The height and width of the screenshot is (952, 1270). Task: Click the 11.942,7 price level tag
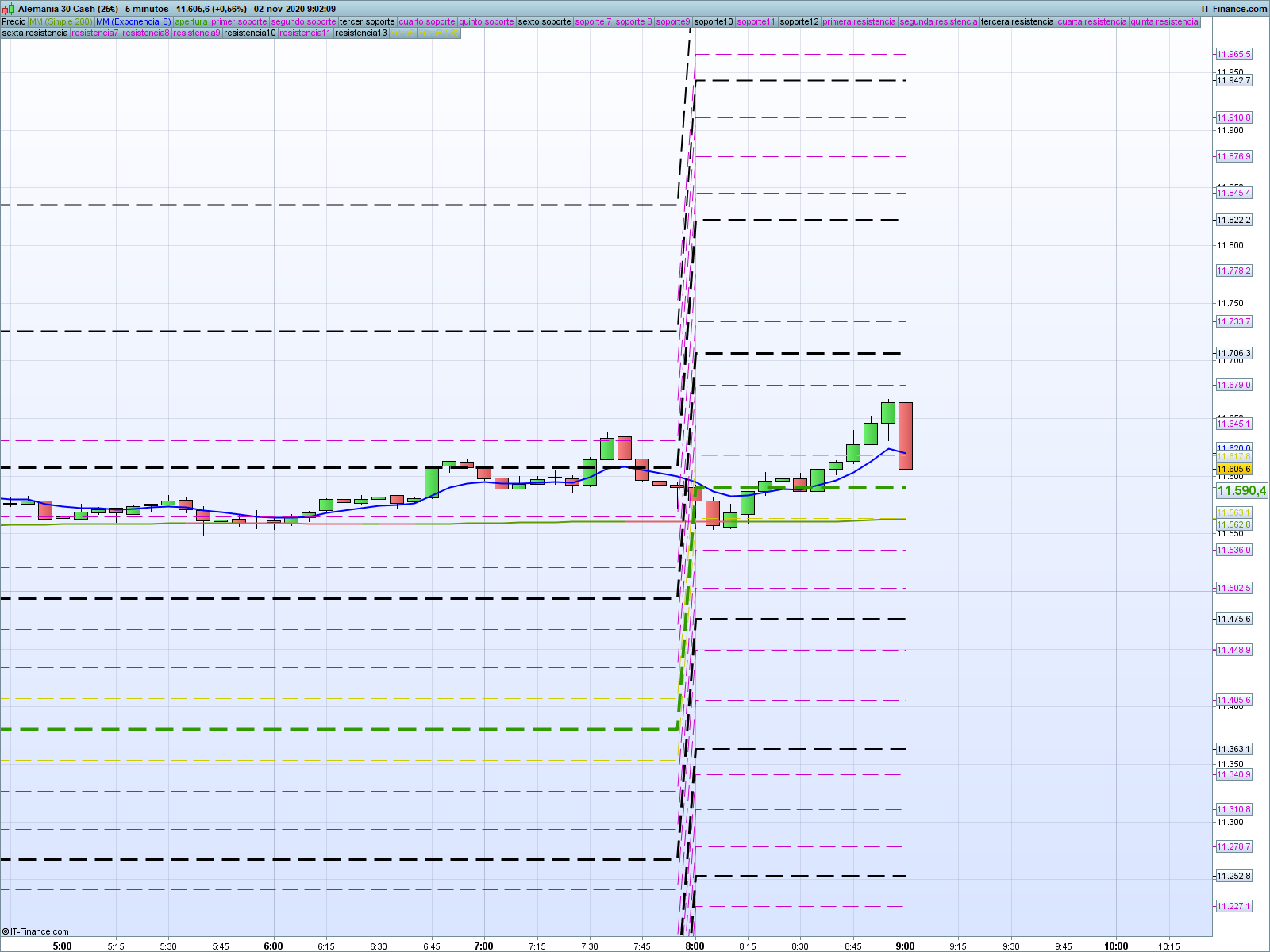[1234, 80]
